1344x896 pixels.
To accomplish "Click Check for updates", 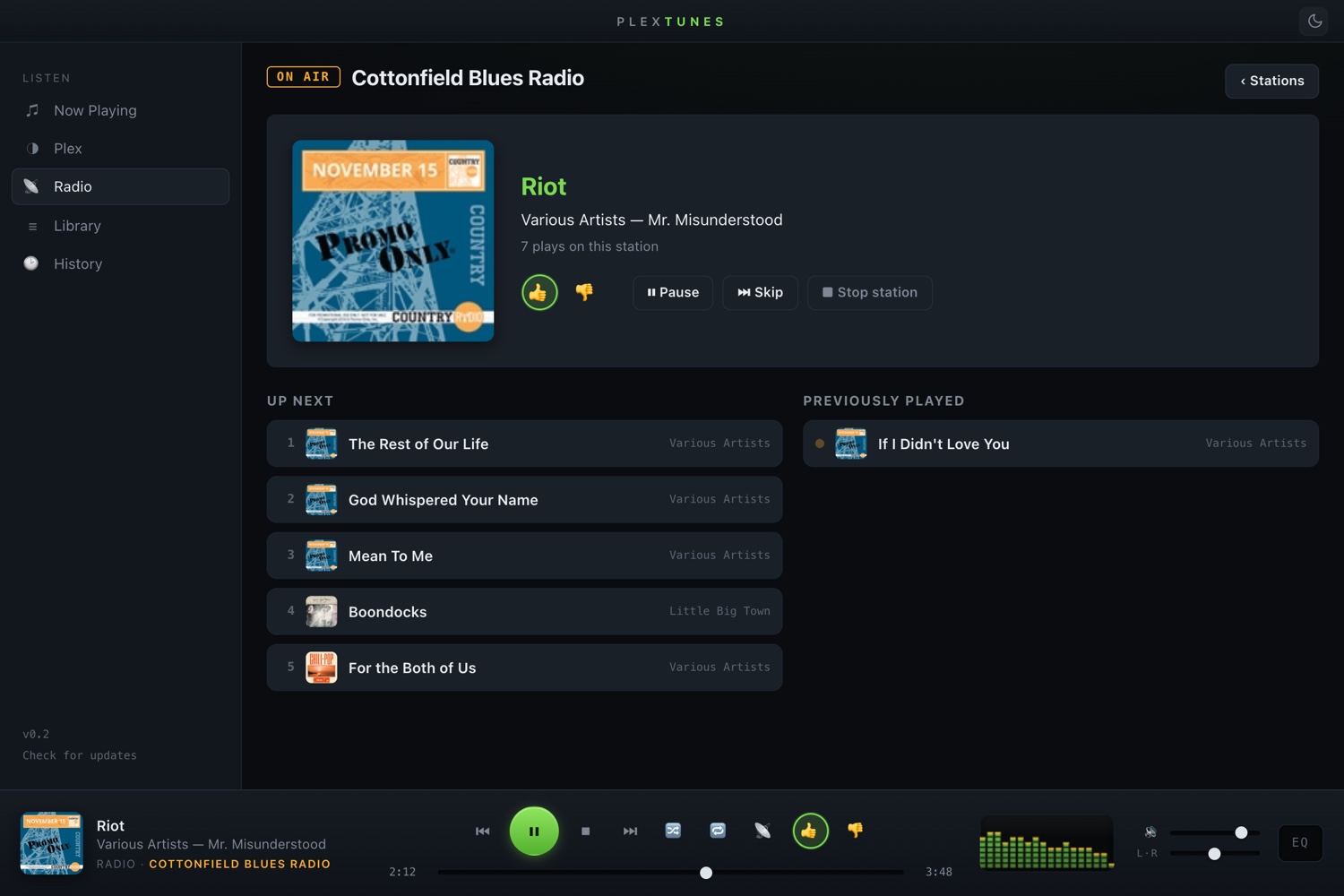I will pos(80,755).
